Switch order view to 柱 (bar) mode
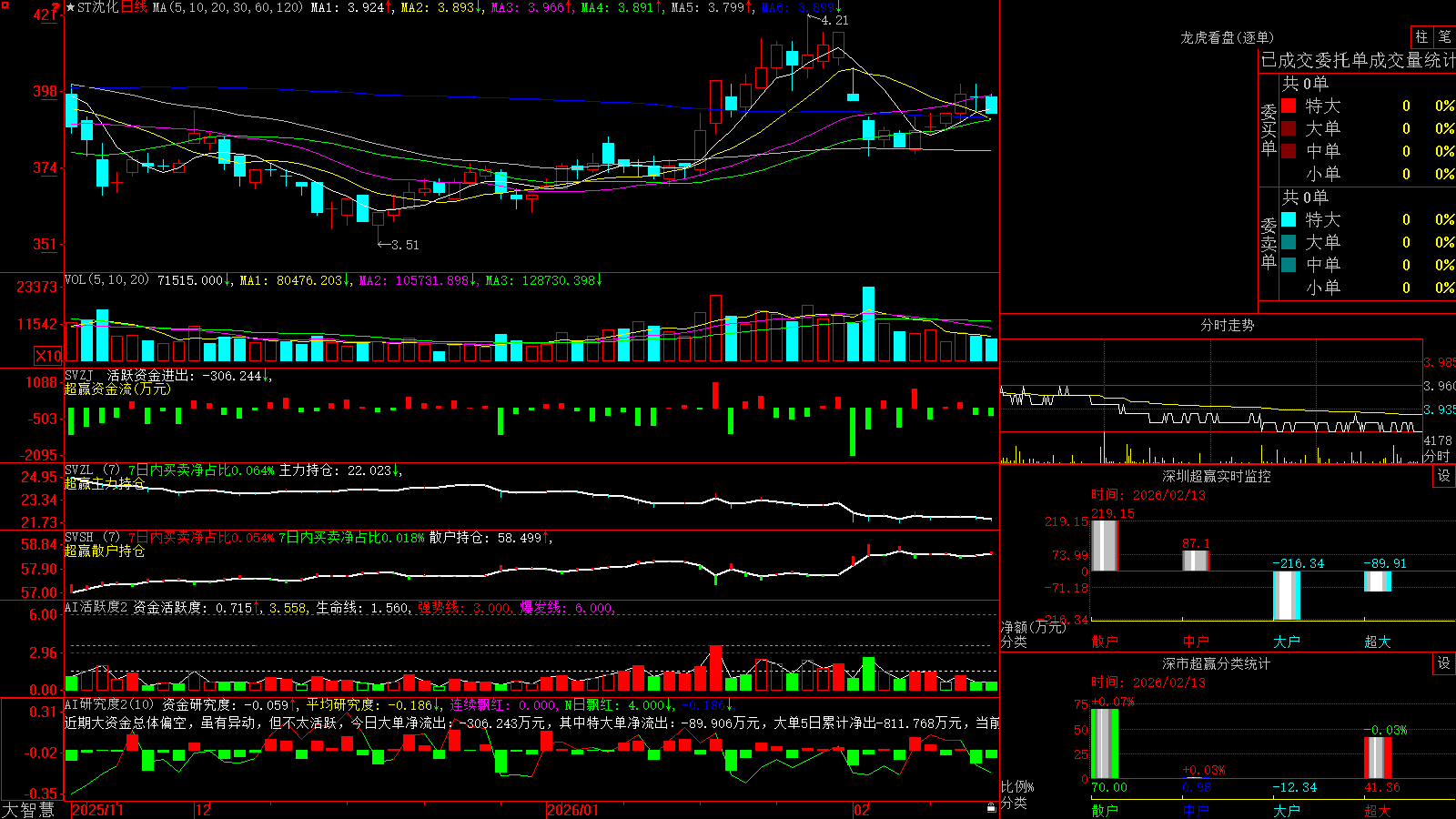The width and height of the screenshot is (1456, 819). [1421, 37]
